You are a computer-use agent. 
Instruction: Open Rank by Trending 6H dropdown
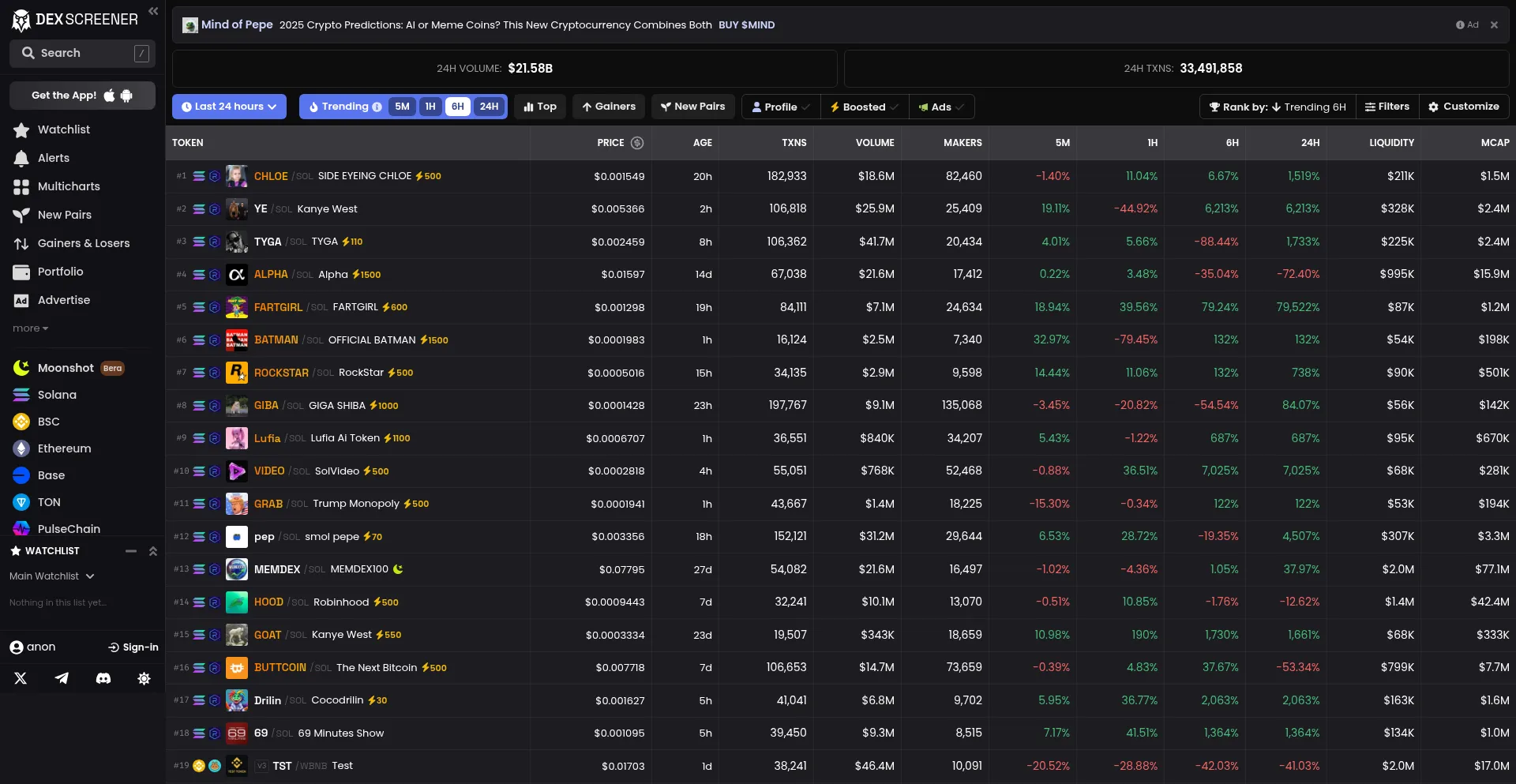(x=1278, y=107)
